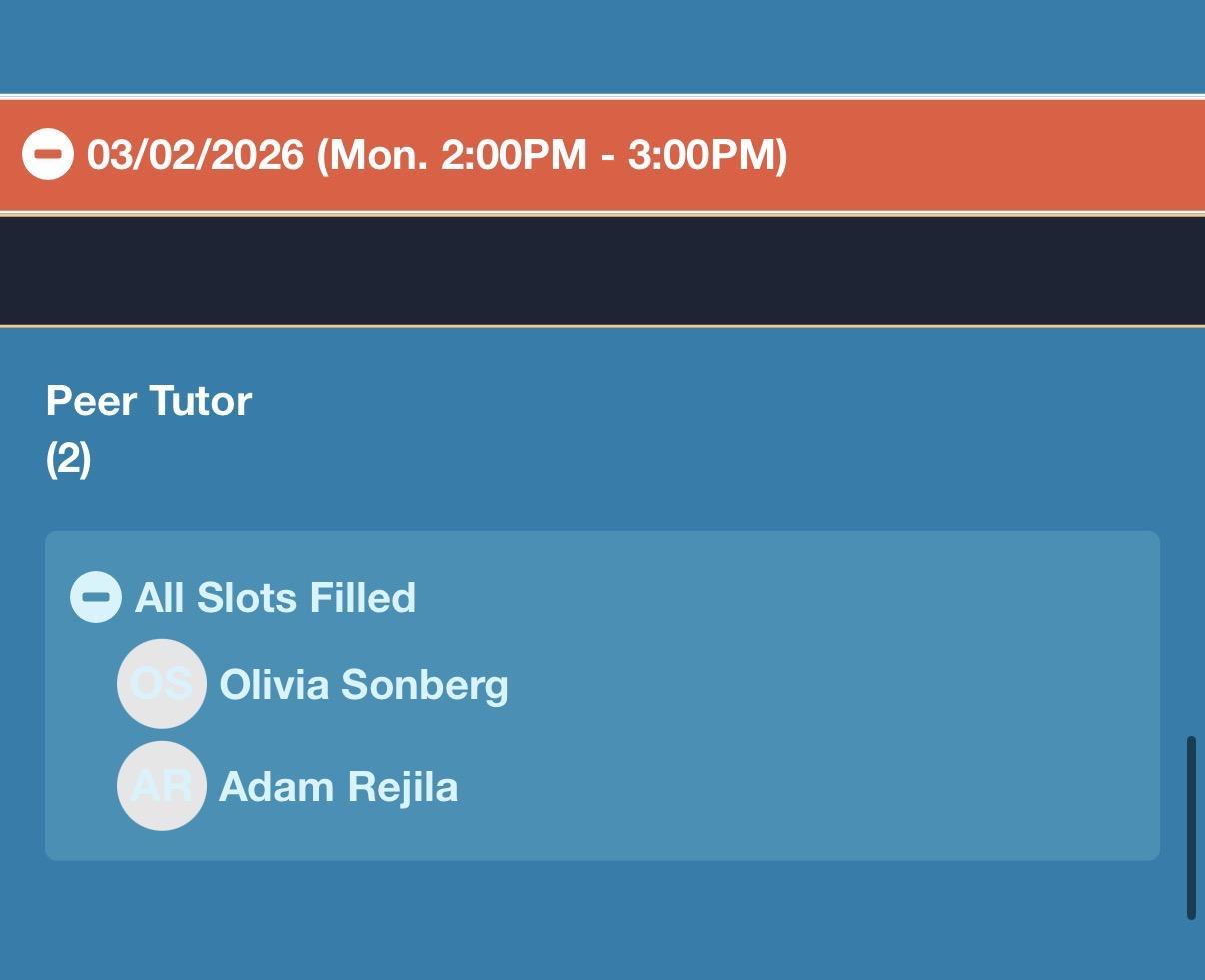Viewport: 1205px width, 980px height.
Task: Open Olivia Sonberg's name link
Action: [364, 685]
